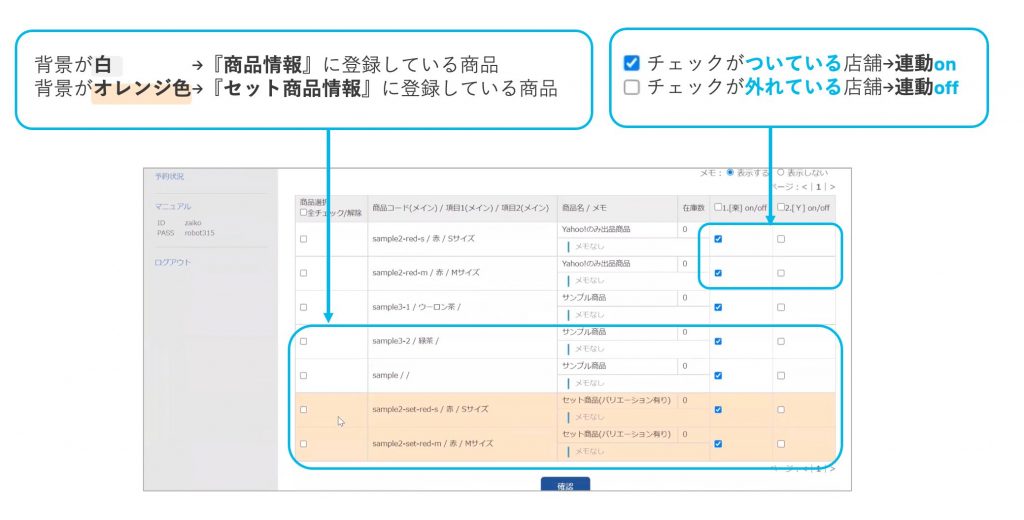Image resolution: width=1024 pixels, height=520 pixels.
Task: Select product checkbox for sample3-2 緑茶 row
Action: tap(304, 341)
